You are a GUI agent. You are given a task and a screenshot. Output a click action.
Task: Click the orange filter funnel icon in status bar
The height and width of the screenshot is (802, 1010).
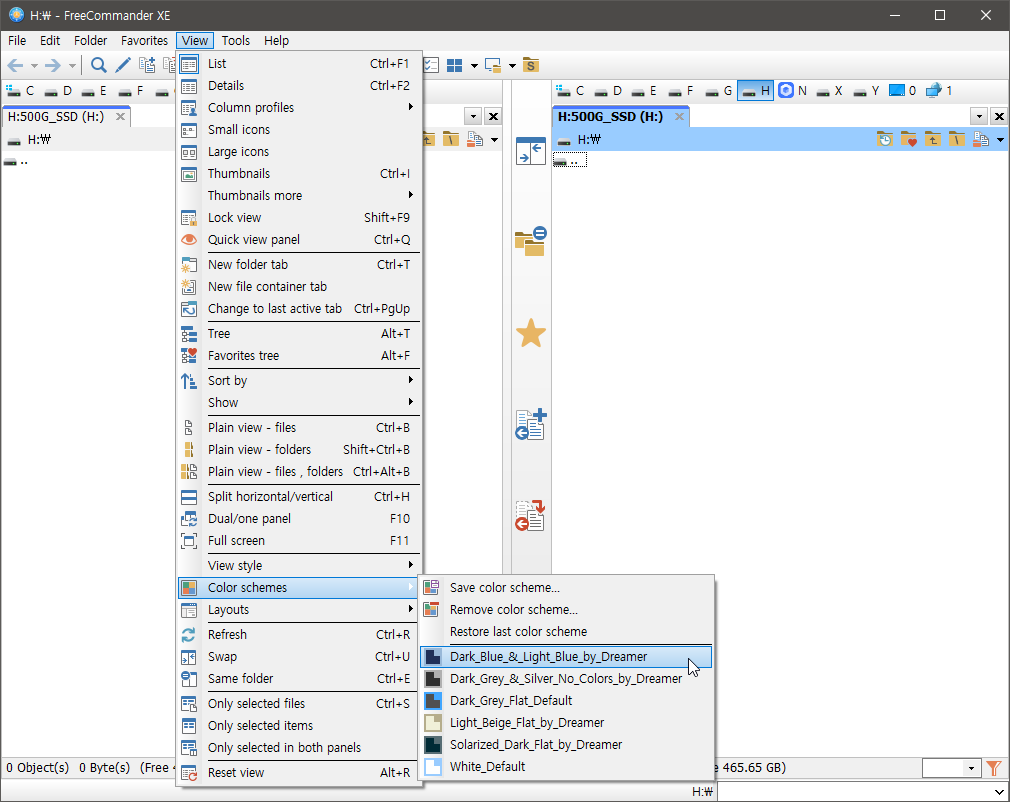[x=994, y=768]
